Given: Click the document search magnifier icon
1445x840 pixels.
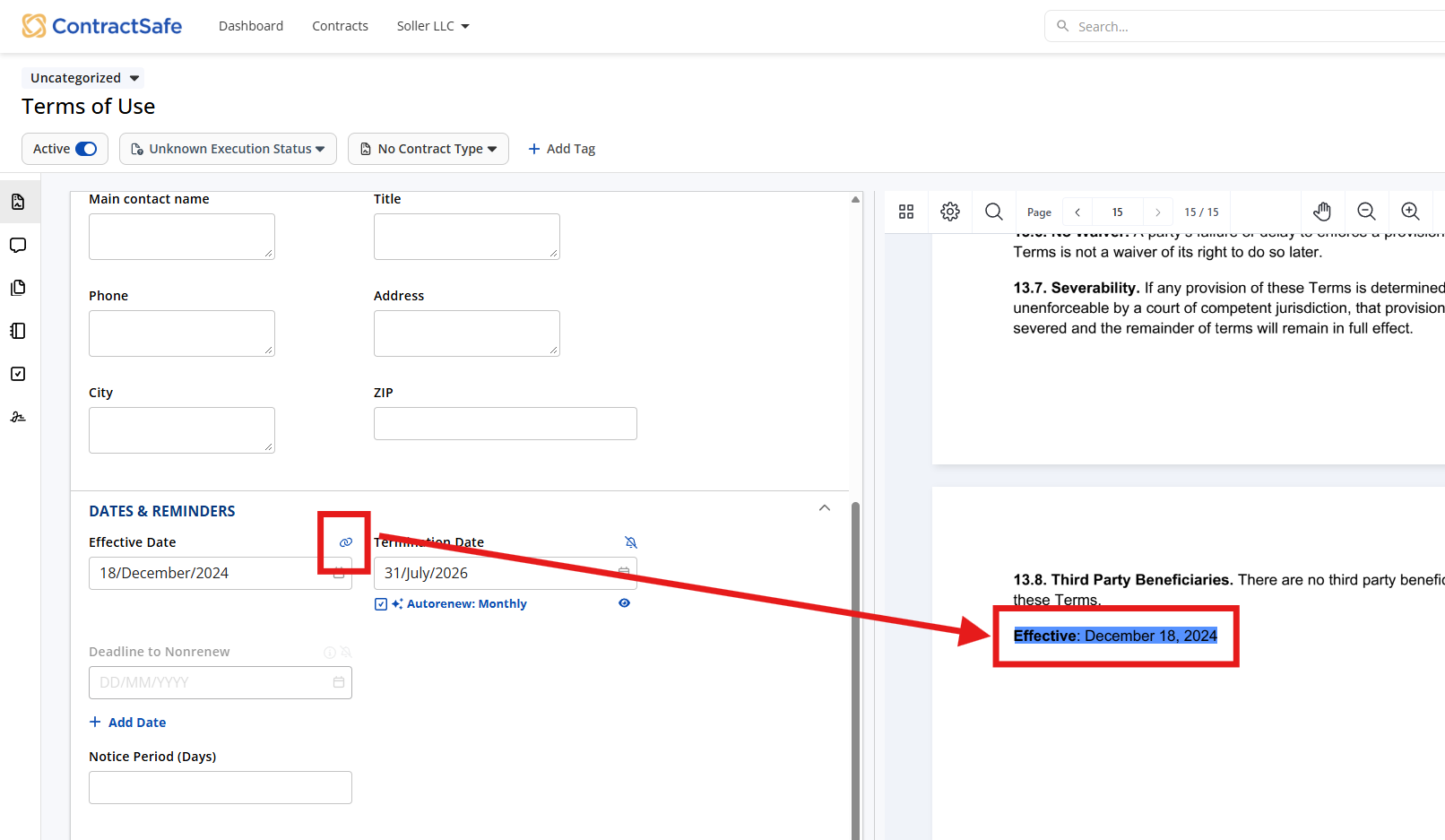Looking at the screenshot, I should (x=994, y=212).
